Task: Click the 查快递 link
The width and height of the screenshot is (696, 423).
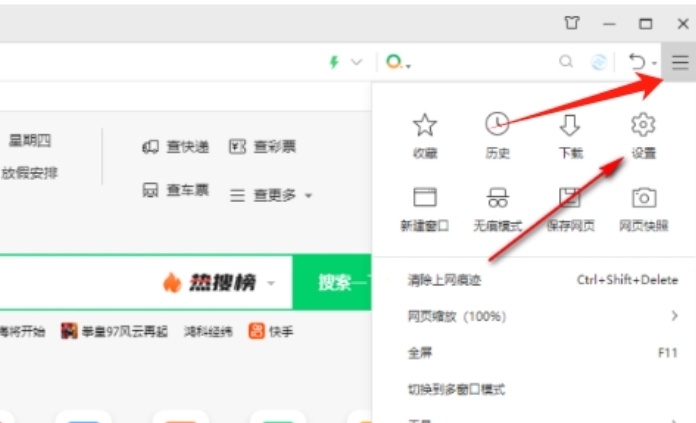Action: tap(176, 147)
